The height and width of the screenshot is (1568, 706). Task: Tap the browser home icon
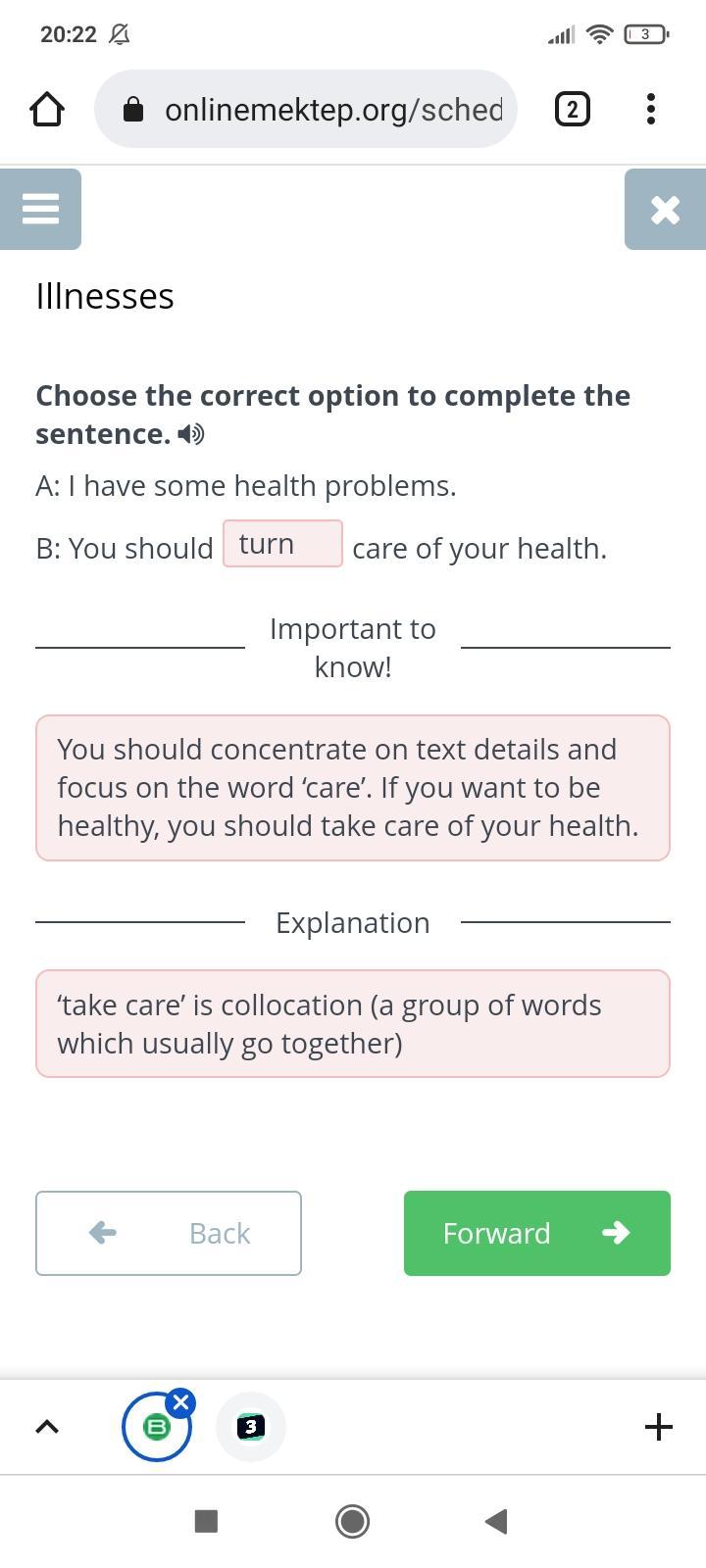click(47, 109)
